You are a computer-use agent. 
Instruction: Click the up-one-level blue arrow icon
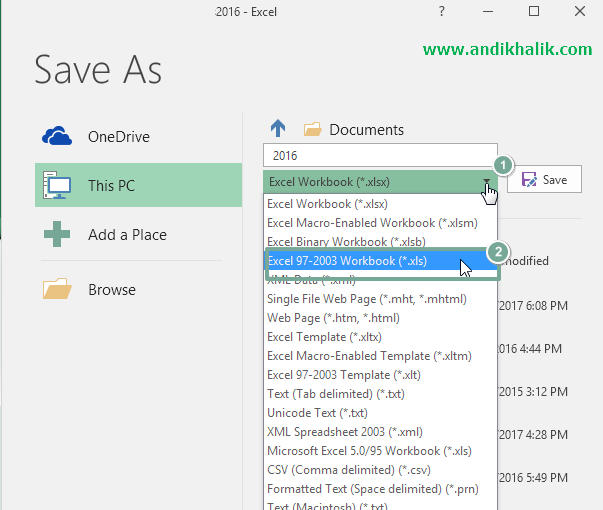click(x=278, y=128)
